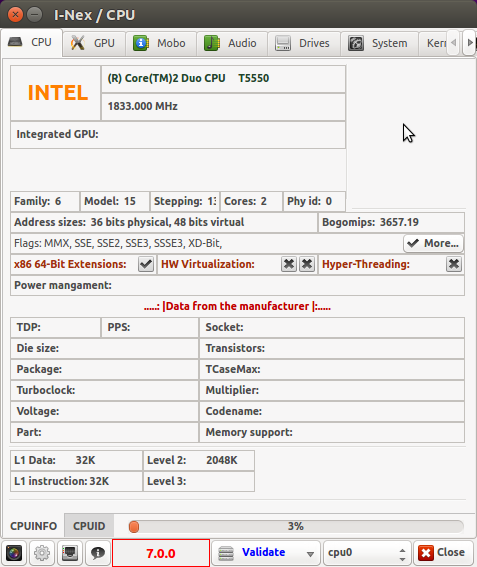Screen dimensions: 477x567
Task: Click the 'Phy id: 0' field
Action: tap(314, 201)
